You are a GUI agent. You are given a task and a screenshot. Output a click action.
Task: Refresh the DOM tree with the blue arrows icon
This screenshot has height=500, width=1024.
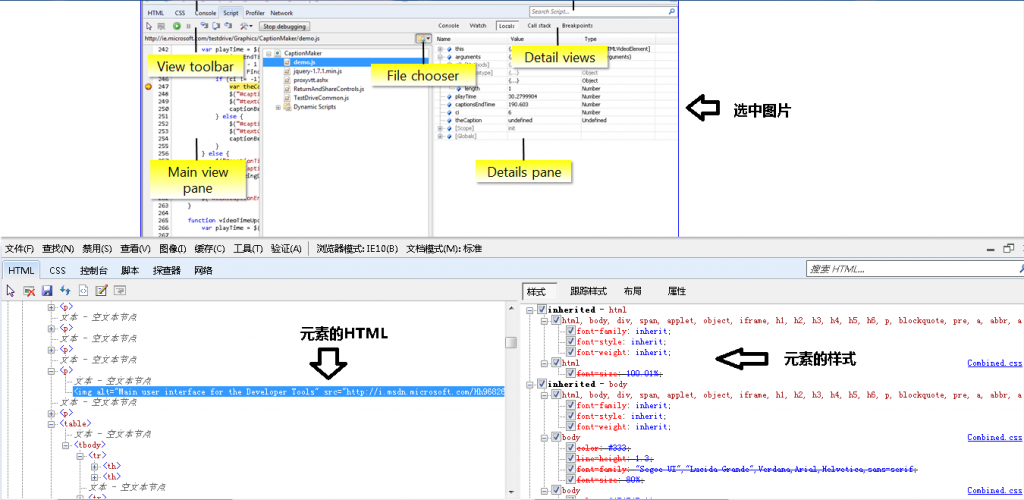(x=65, y=290)
